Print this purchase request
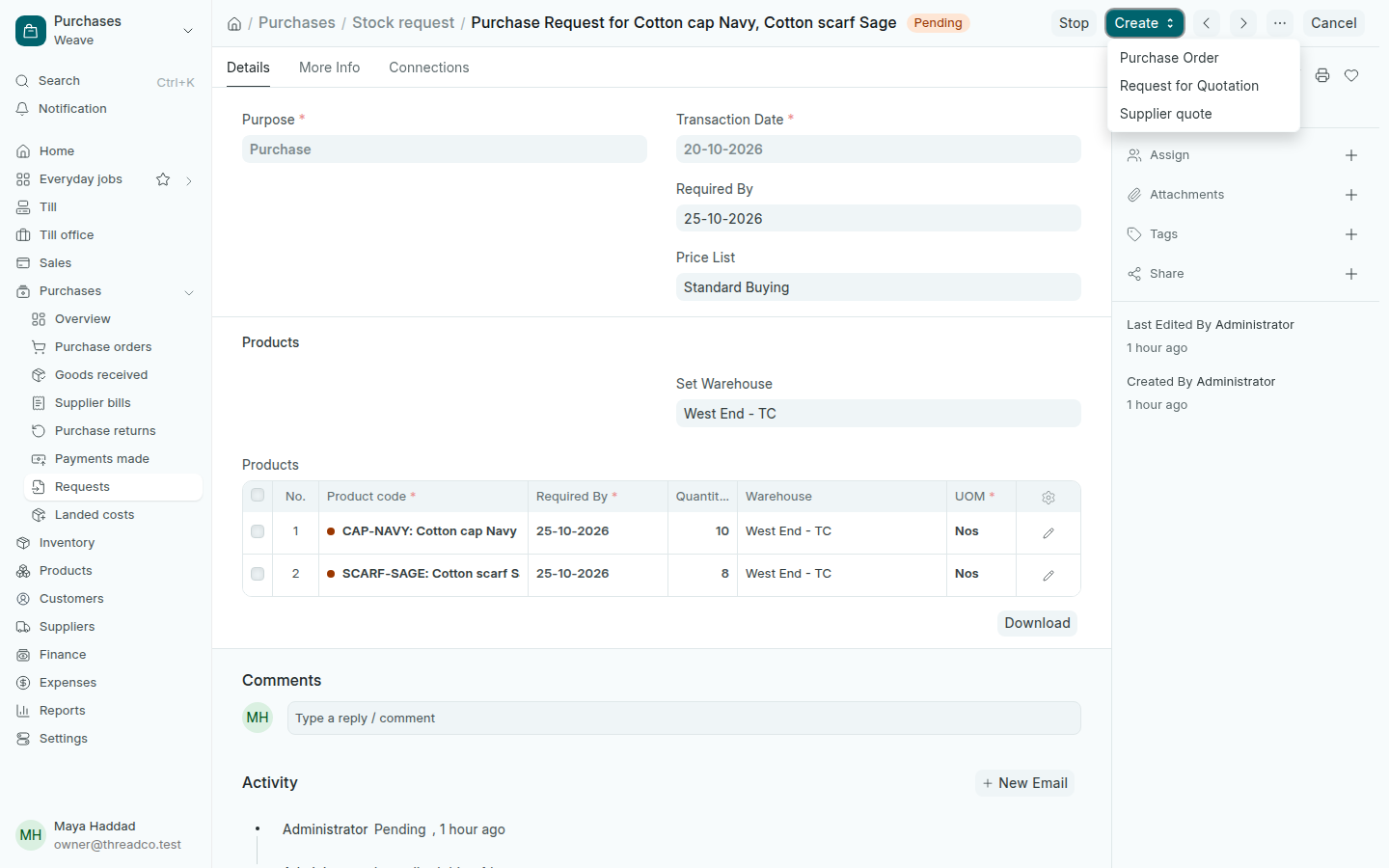 pyautogui.click(x=1322, y=75)
